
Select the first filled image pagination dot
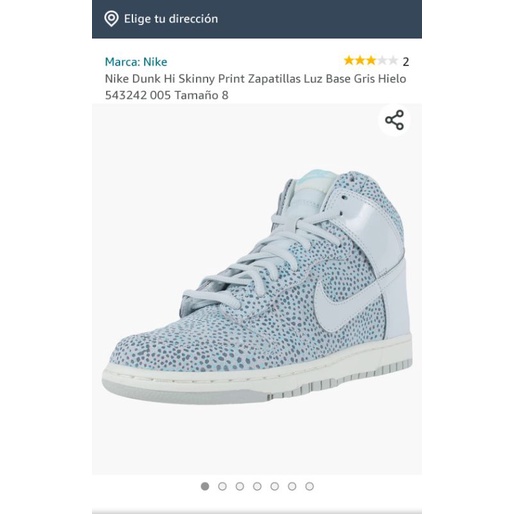click(205, 486)
